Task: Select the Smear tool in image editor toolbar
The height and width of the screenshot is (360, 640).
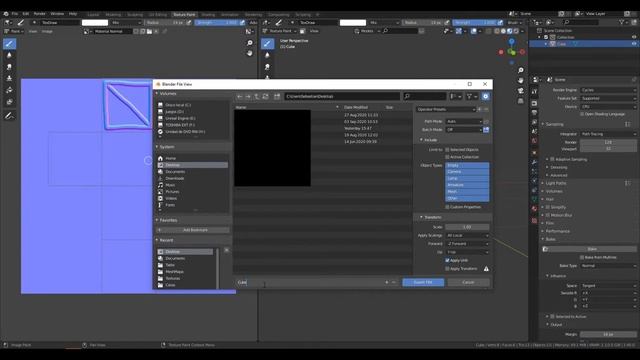Action: click(x=9, y=67)
